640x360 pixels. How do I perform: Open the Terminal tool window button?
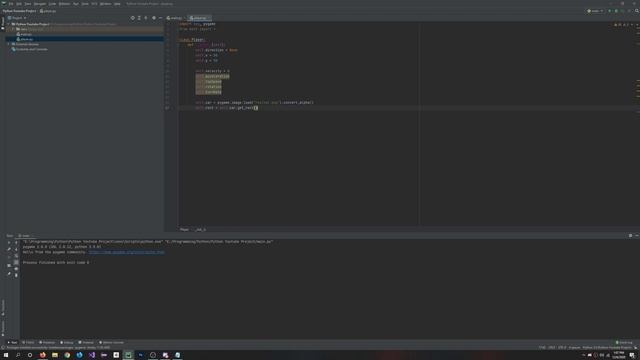87,342
